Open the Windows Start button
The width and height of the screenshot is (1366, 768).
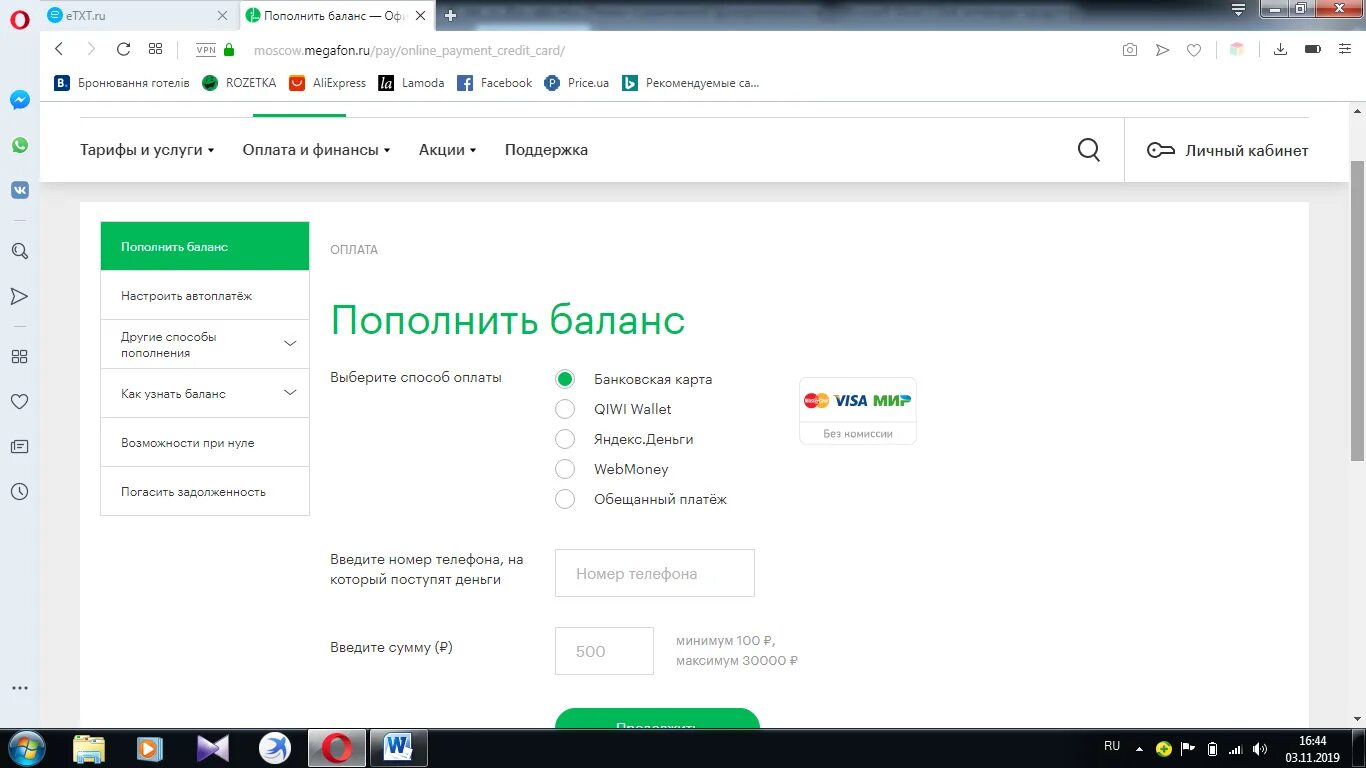point(25,748)
